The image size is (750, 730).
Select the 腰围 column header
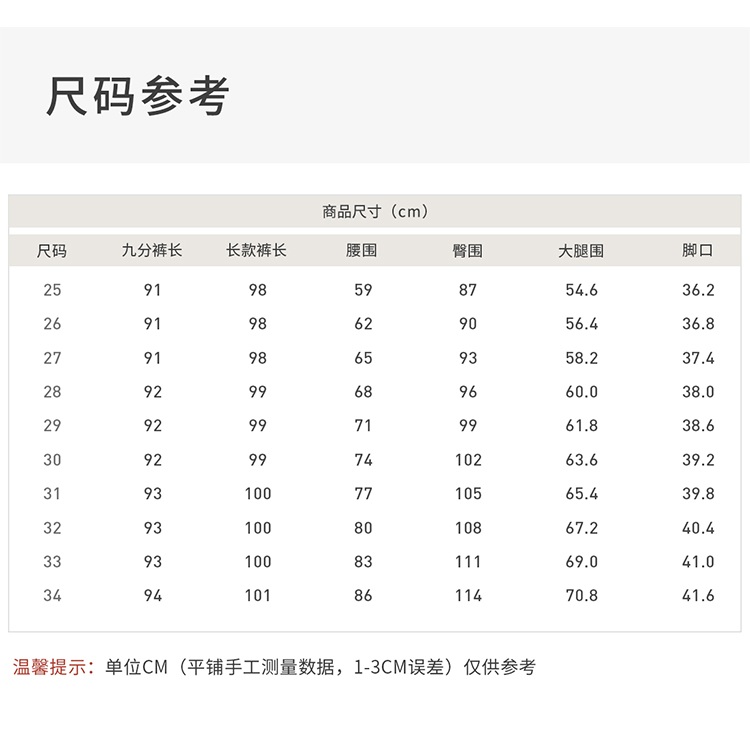362,250
